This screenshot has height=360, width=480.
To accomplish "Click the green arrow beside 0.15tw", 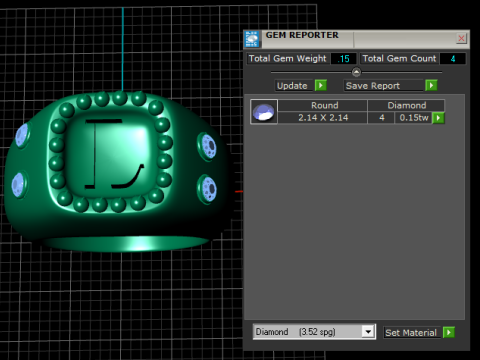I will point(438,118).
